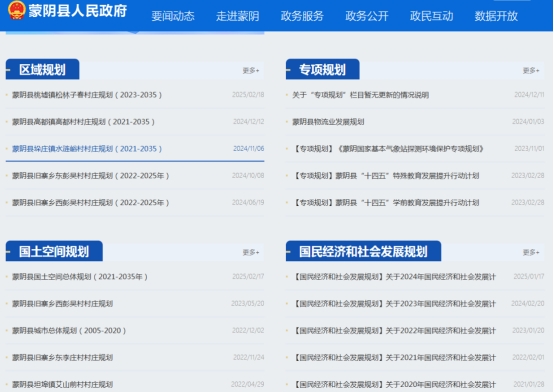Image resolution: width=554 pixels, height=392 pixels.
Task: Open the 走进蒙阴 navigation menu
Action: tap(237, 16)
